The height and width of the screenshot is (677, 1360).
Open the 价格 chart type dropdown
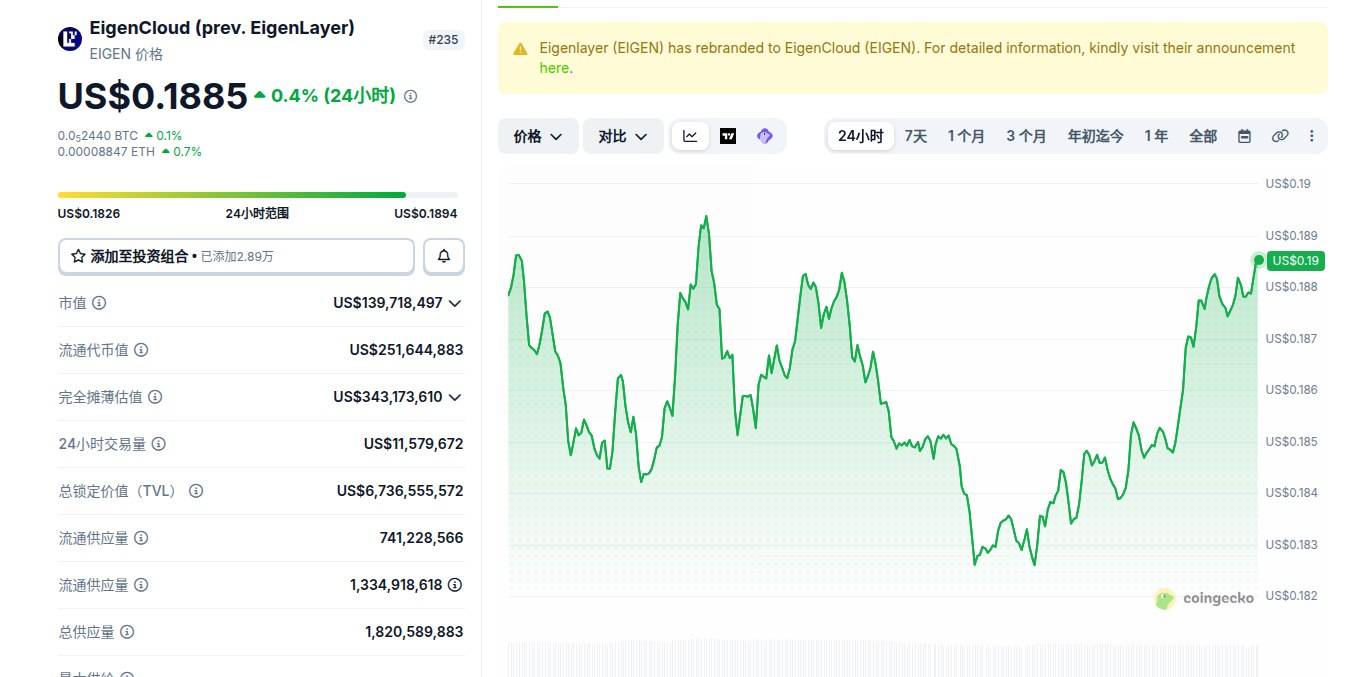[x=538, y=136]
